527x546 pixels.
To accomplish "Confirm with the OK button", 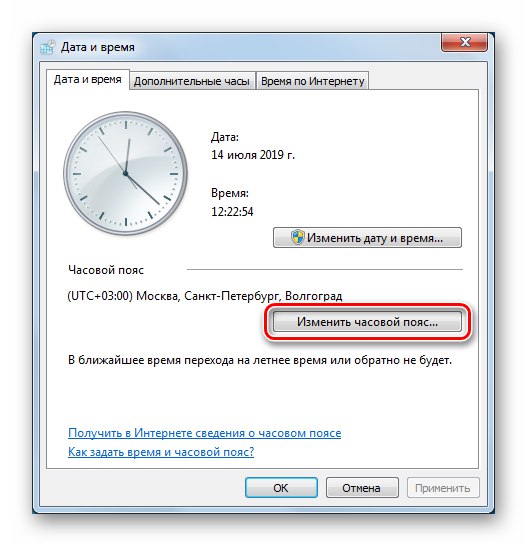I will point(281,488).
